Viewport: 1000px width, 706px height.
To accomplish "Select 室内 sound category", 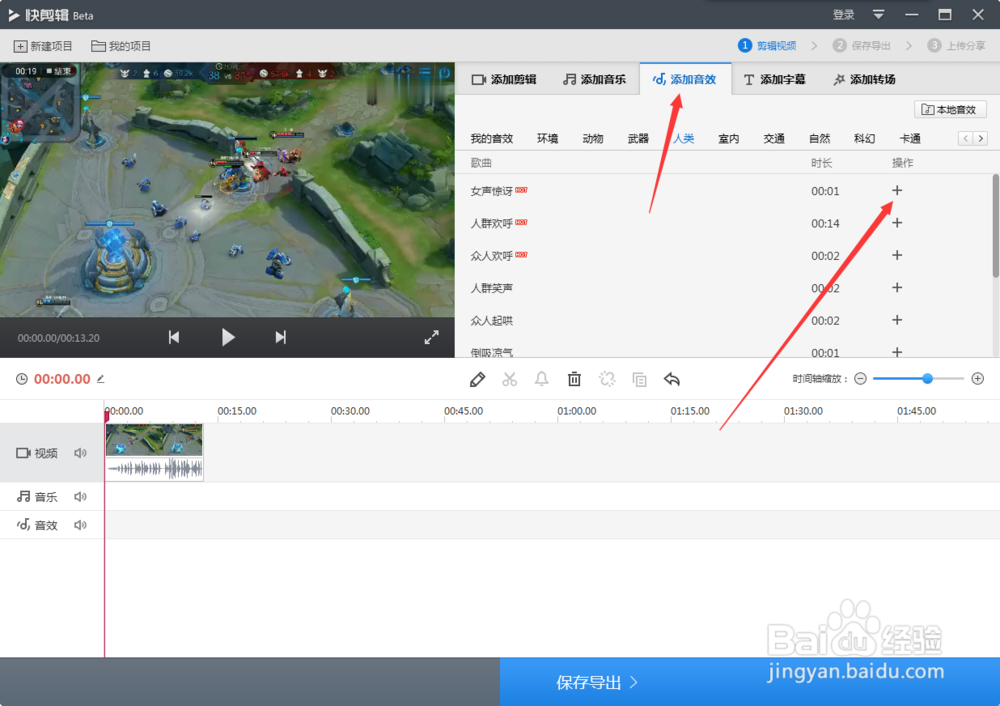I will click(729, 138).
